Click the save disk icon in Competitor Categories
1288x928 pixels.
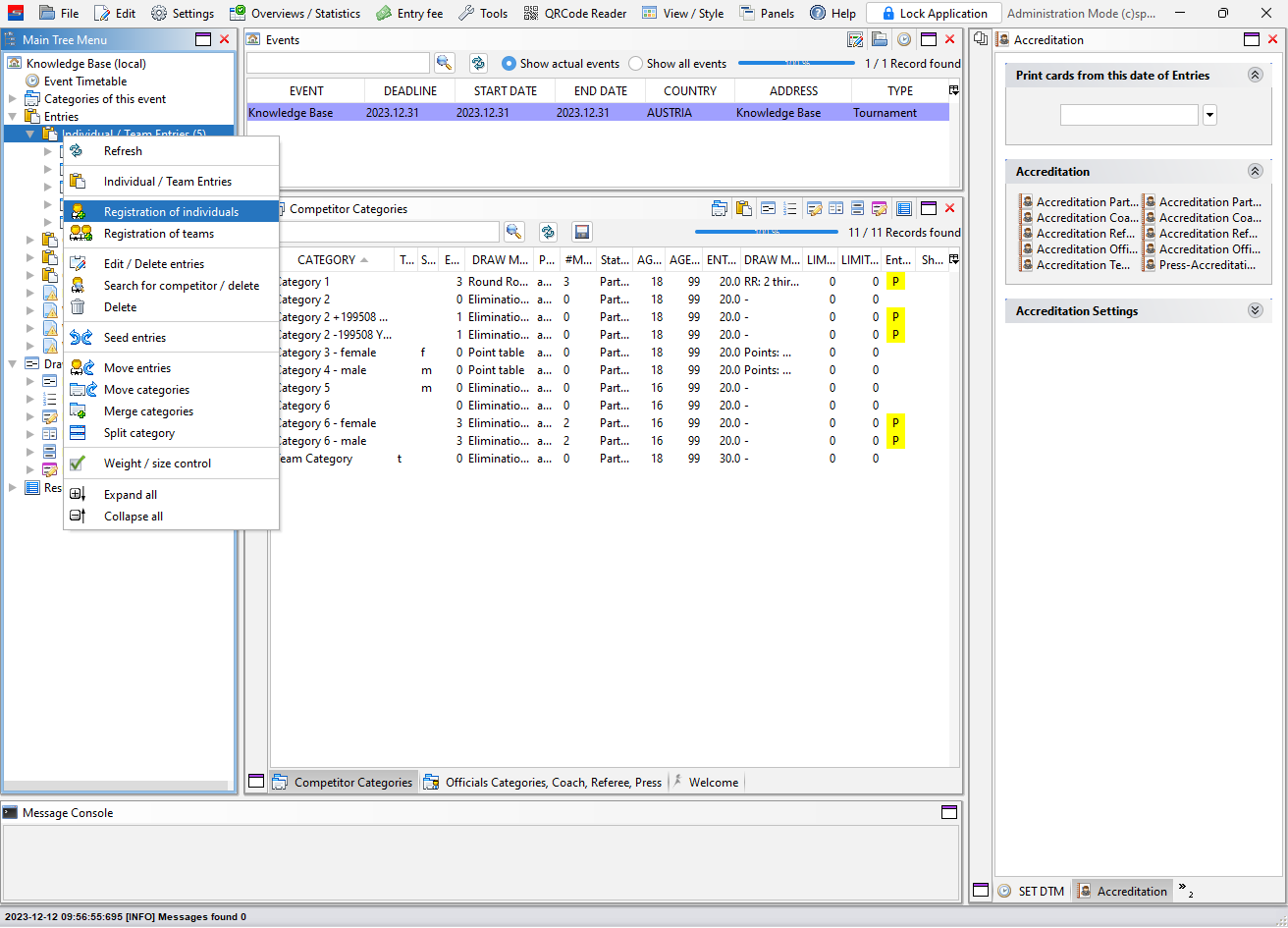tap(582, 232)
